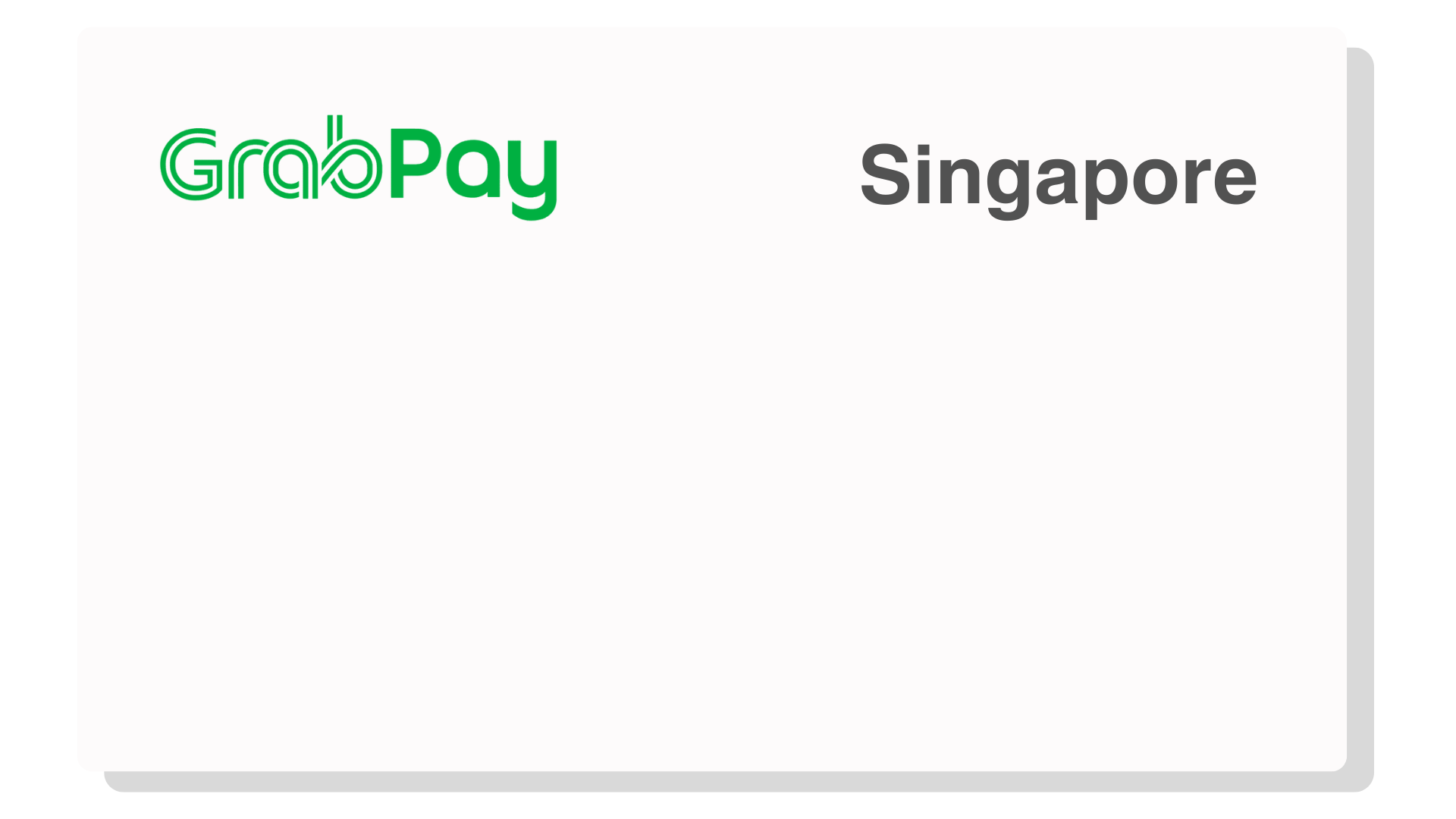
Task: Click the letter b in Grab
Action: pos(351,156)
